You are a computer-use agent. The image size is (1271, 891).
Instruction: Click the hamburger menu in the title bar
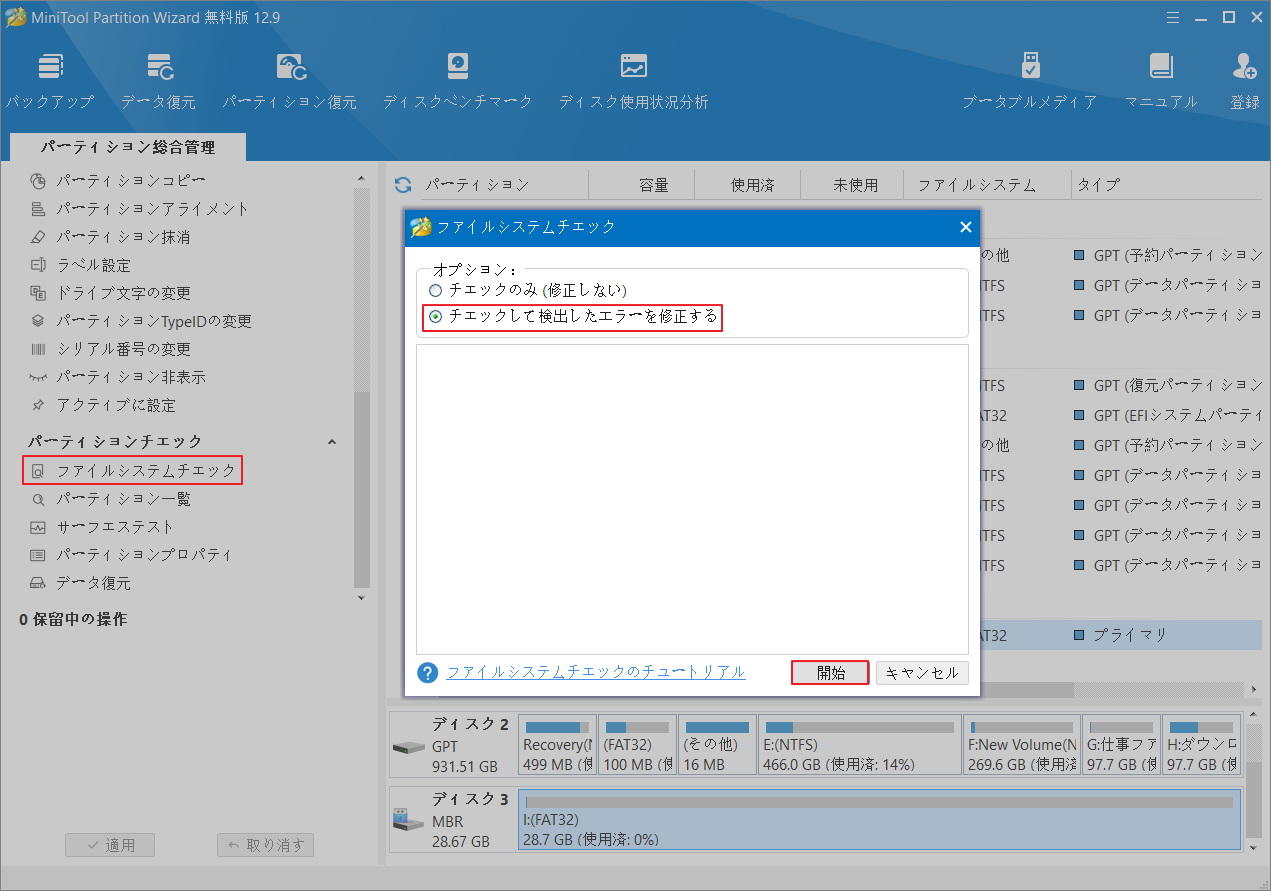(1175, 16)
